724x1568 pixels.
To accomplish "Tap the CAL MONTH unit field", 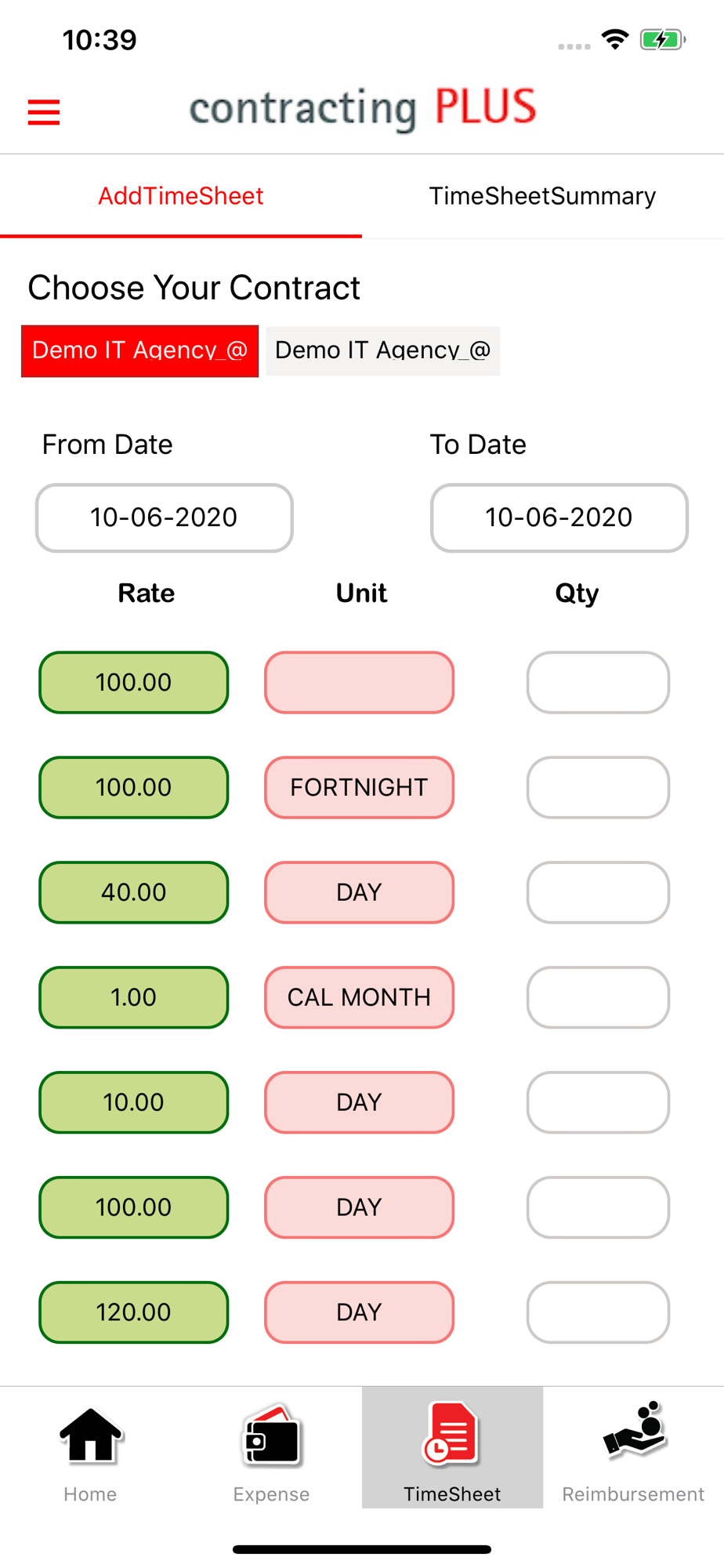I will click(359, 997).
